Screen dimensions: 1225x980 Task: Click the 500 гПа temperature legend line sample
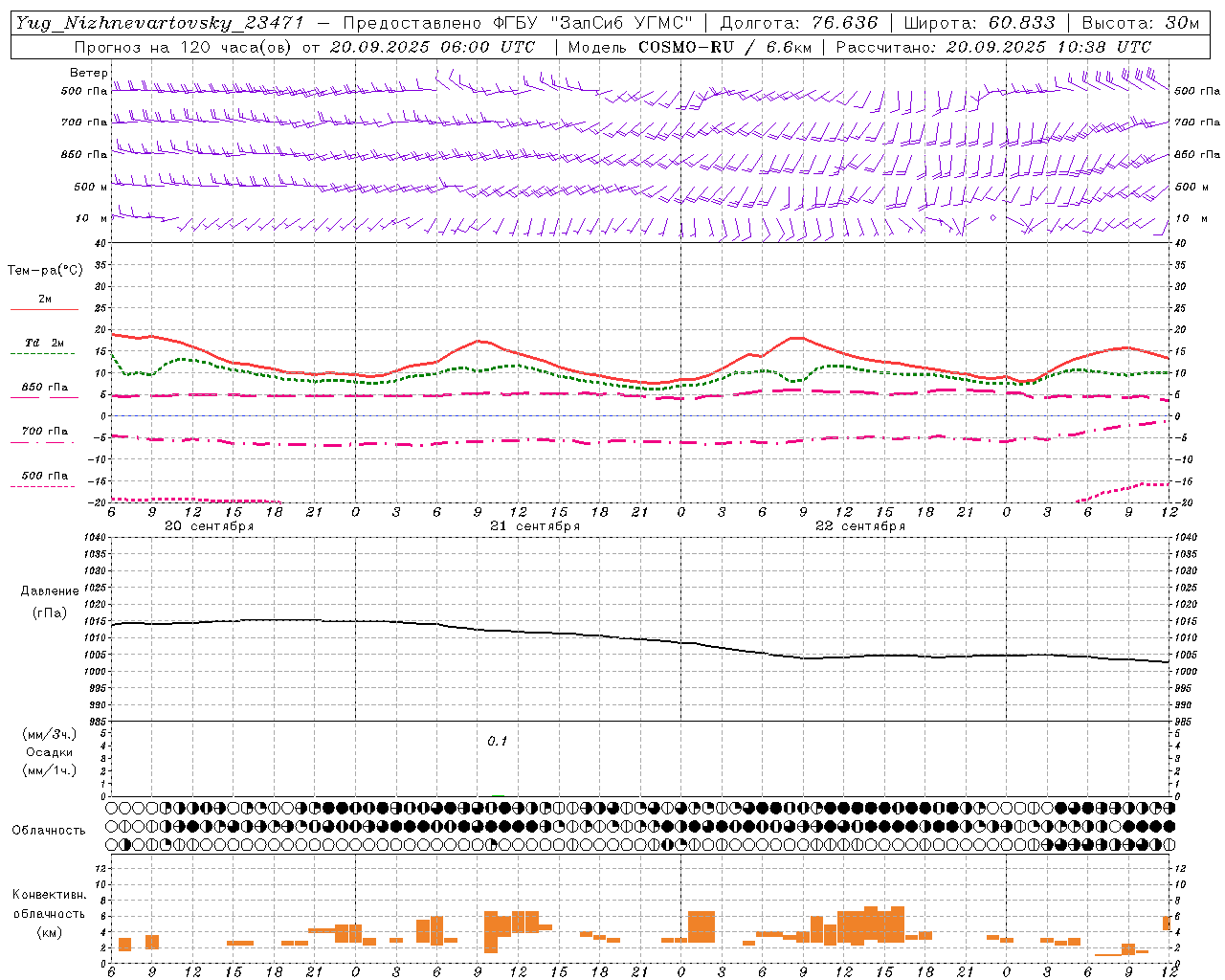(43, 486)
